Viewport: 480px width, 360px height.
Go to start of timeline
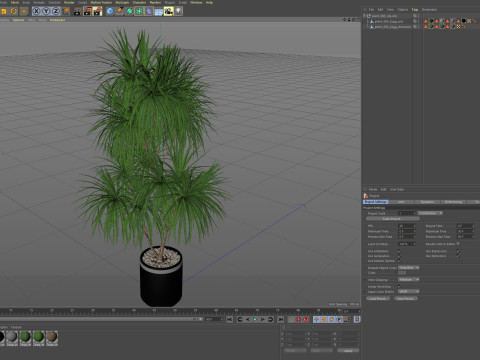229,319
